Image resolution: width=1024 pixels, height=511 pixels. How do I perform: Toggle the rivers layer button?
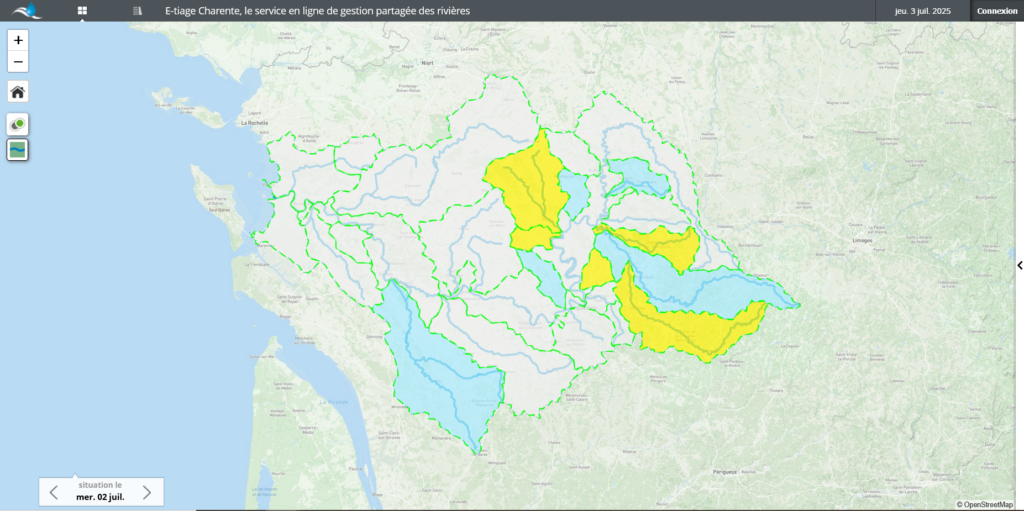click(x=18, y=150)
